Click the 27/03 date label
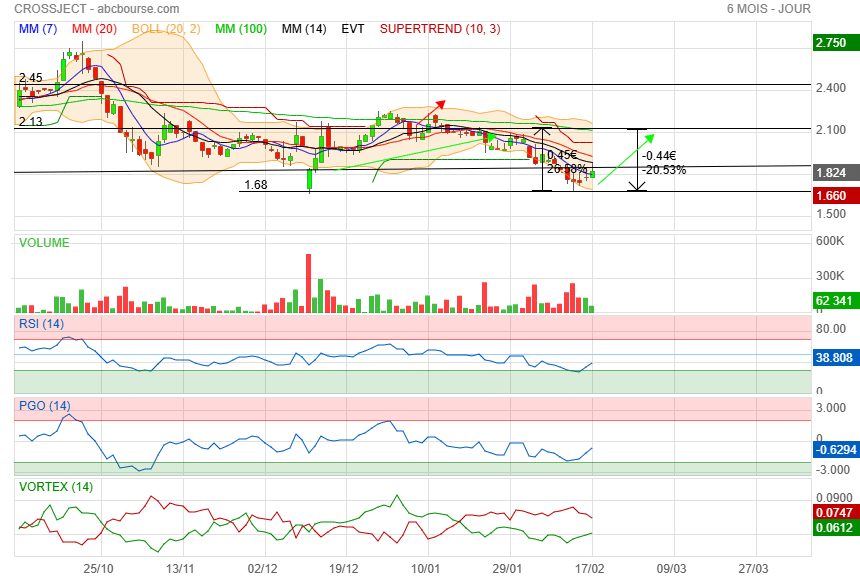The image size is (860, 579). click(x=753, y=569)
